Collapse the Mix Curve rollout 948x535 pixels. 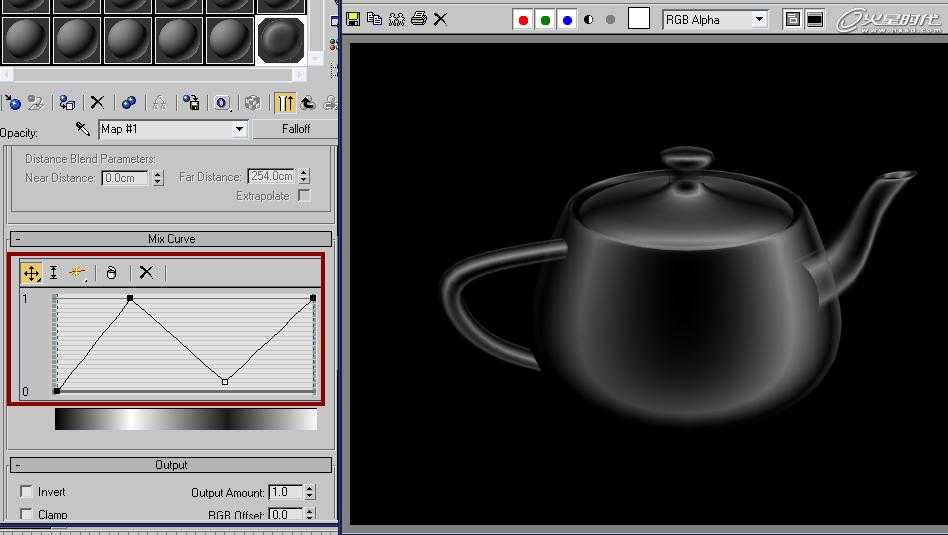[171, 239]
